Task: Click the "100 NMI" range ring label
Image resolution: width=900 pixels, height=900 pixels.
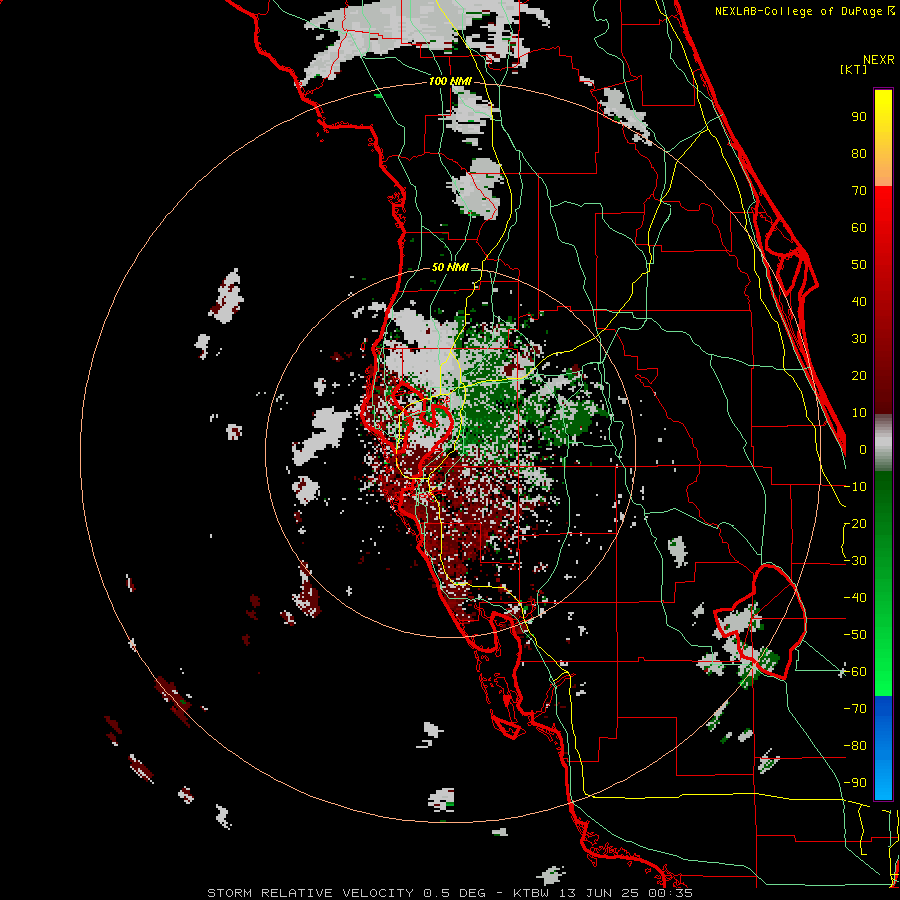Action: [x=450, y=82]
